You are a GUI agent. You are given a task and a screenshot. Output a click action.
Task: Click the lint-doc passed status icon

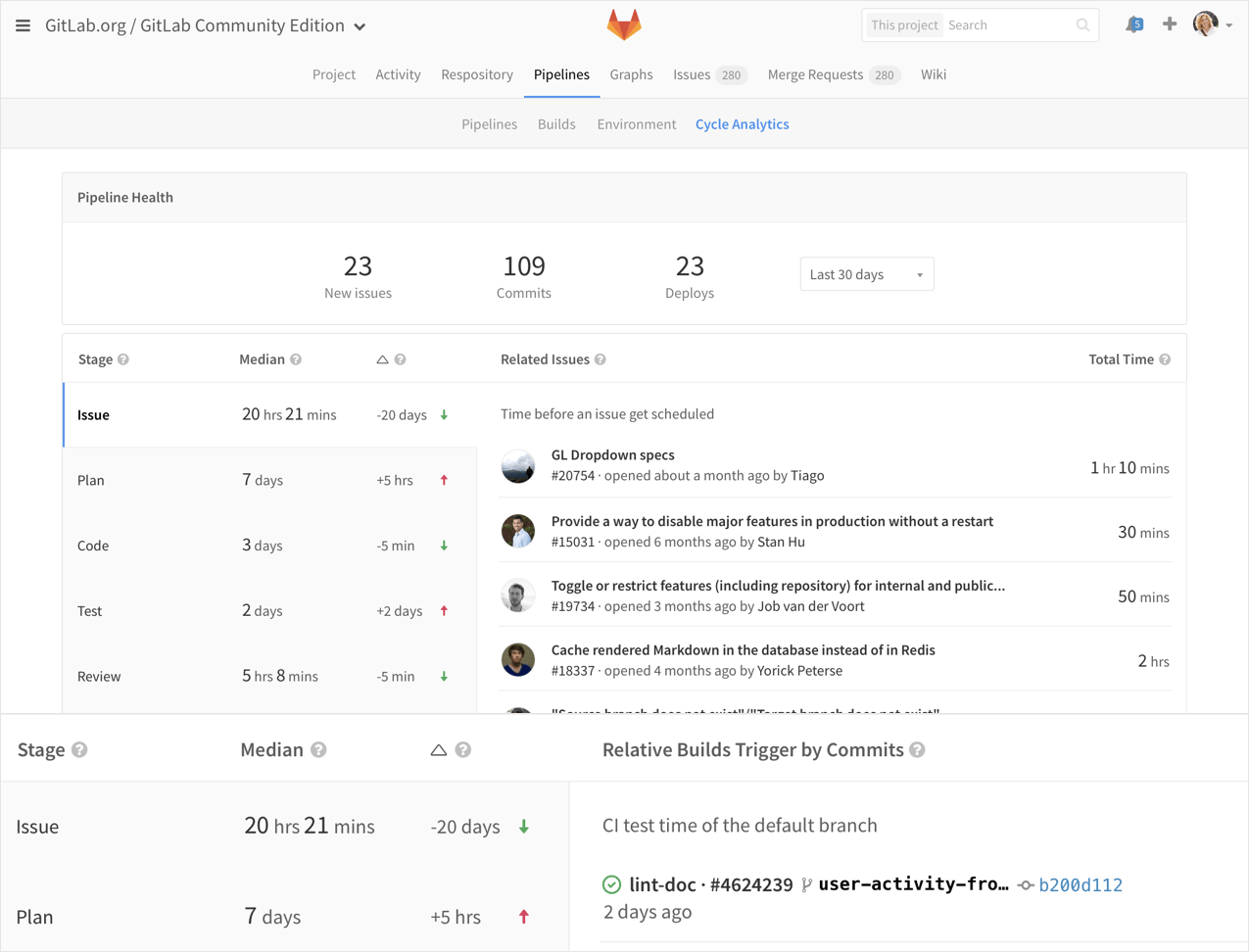pos(611,884)
